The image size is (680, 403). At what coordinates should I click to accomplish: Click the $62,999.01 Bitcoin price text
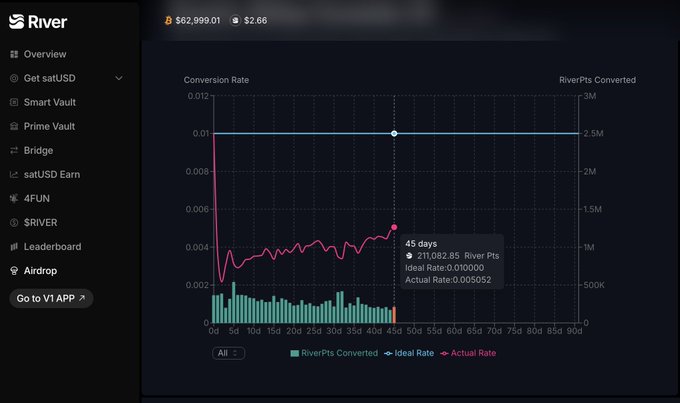(198, 20)
